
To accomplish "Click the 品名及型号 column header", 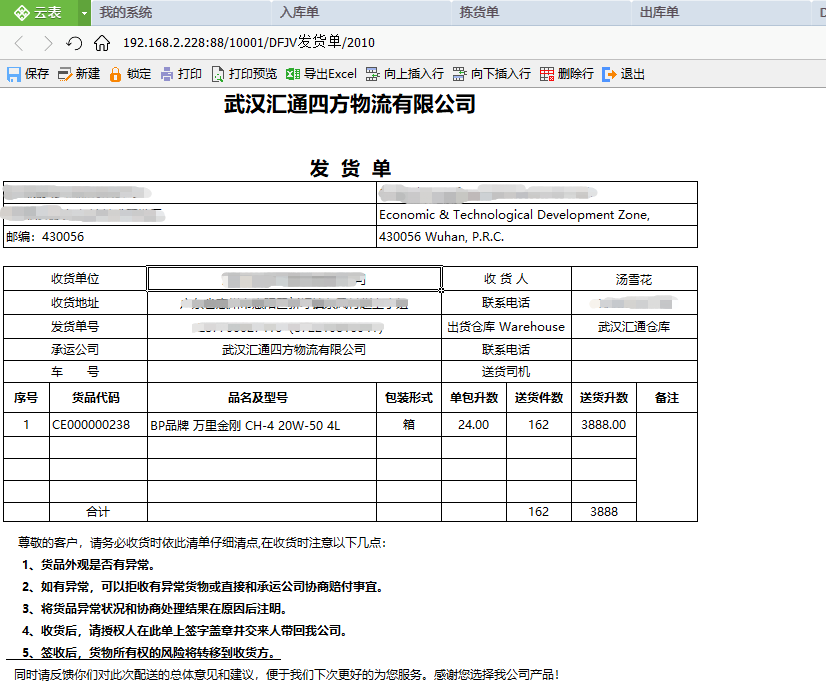I will coord(262,398).
